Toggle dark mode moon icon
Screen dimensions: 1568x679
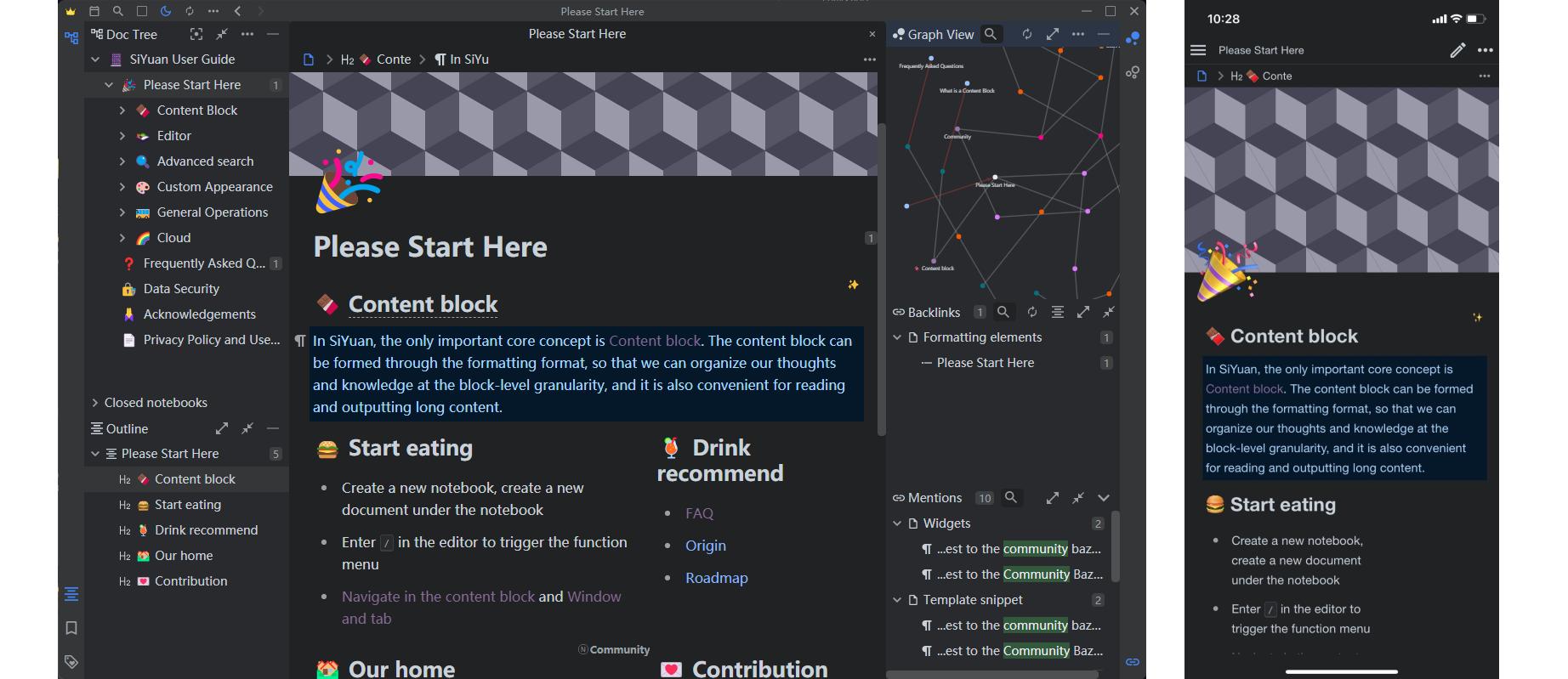(166, 11)
